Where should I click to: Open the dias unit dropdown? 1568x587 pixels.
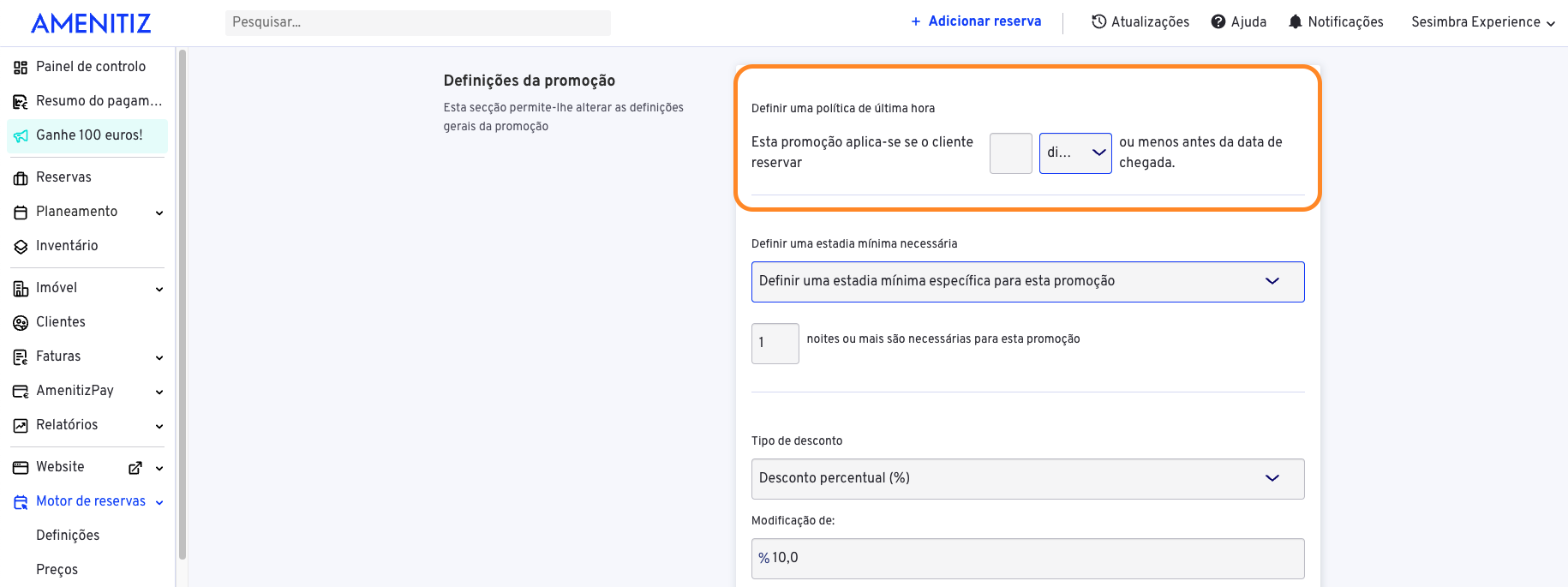1075,153
